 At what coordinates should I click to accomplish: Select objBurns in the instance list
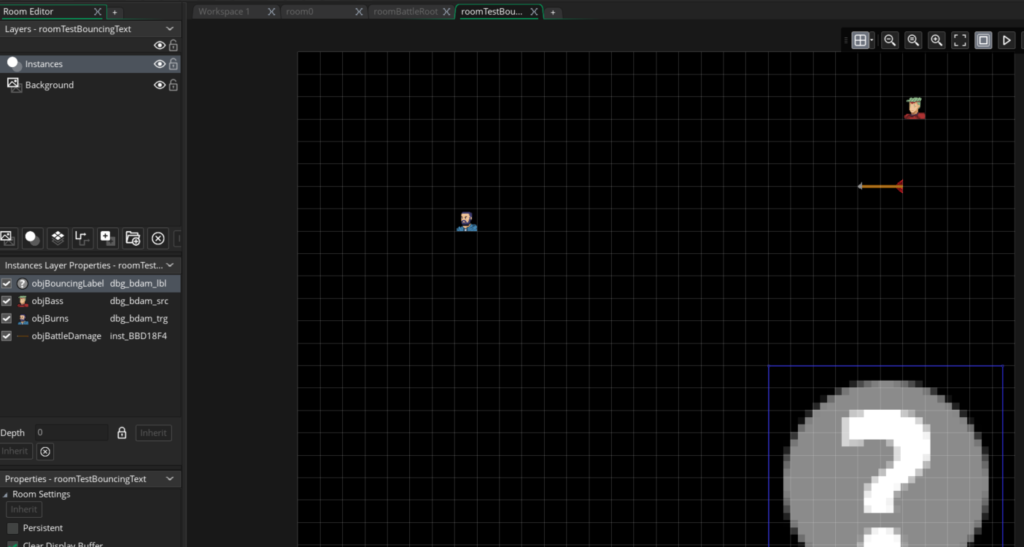pos(50,319)
